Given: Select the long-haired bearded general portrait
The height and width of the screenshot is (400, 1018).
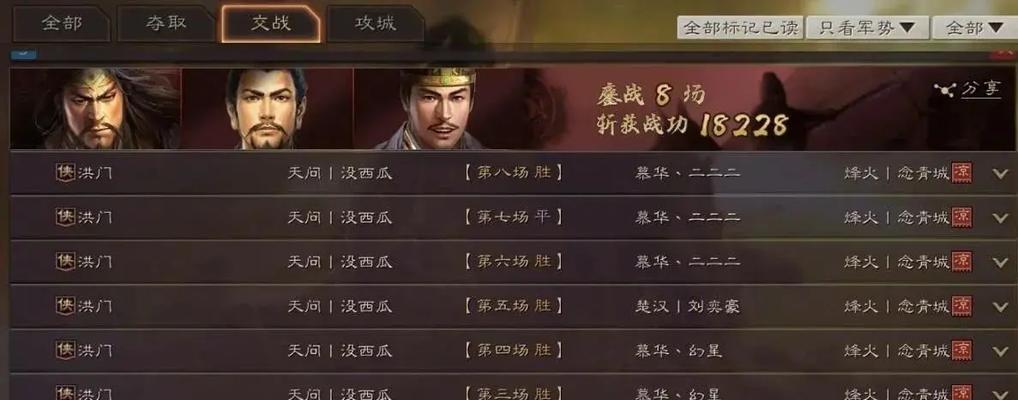Looking at the screenshot, I should click(x=95, y=108).
